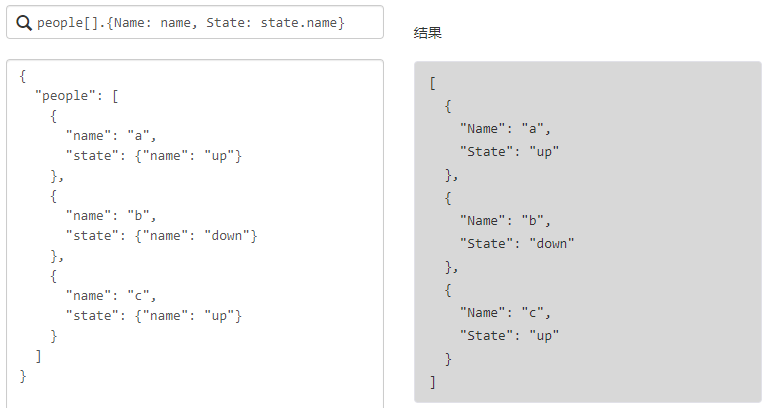766x408 pixels.
Task: Click last "State": "up" in result
Action: pyautogui.click(x=509, y=335)
